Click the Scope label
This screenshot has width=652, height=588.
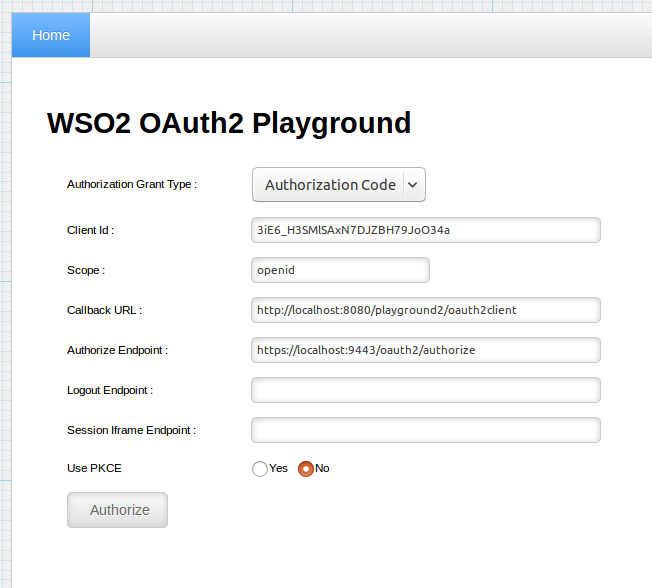[86, 270]
